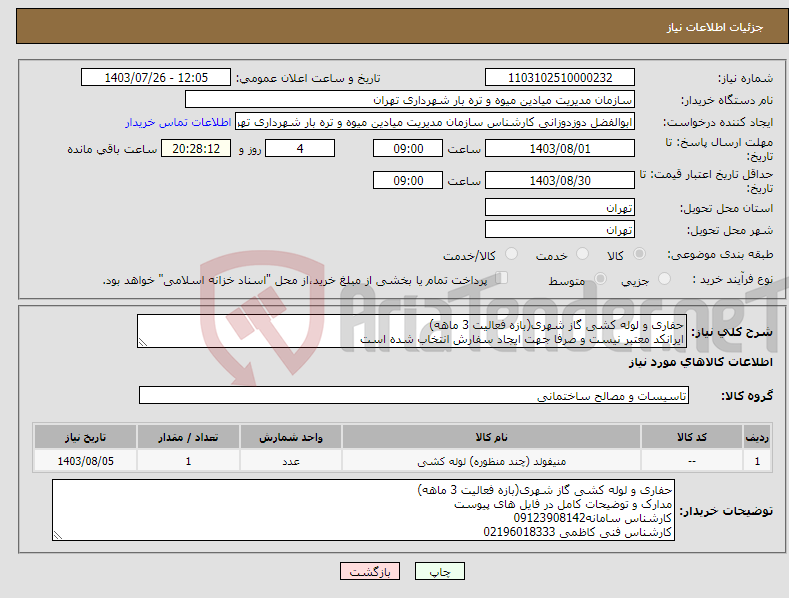The image size is (789, 598).
Task: Click the شماره نیاز label
Action: click(745, 79)
